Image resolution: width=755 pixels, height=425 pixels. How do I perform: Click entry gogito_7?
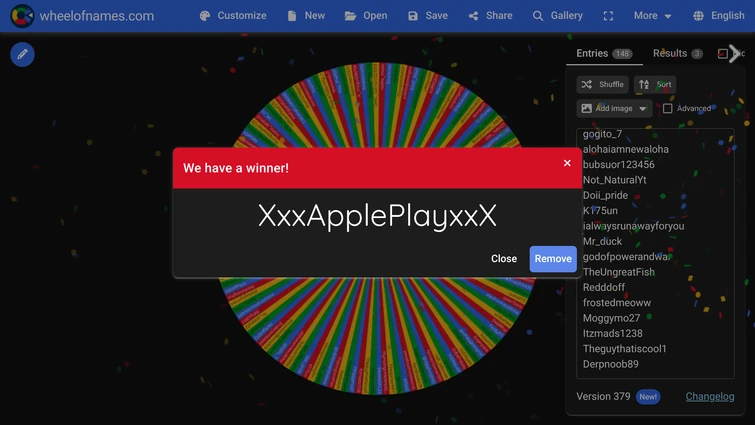(602, 134)
